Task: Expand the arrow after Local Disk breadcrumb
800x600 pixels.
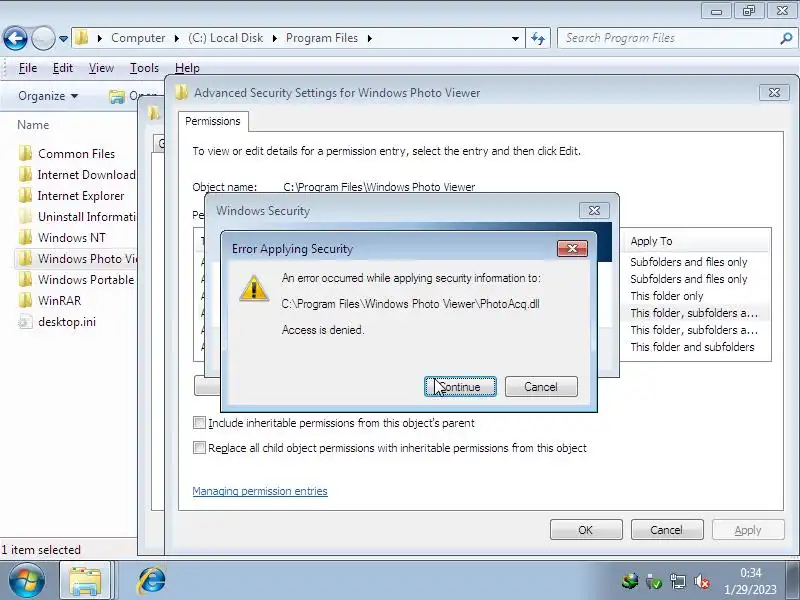Action: click(274, 38)
